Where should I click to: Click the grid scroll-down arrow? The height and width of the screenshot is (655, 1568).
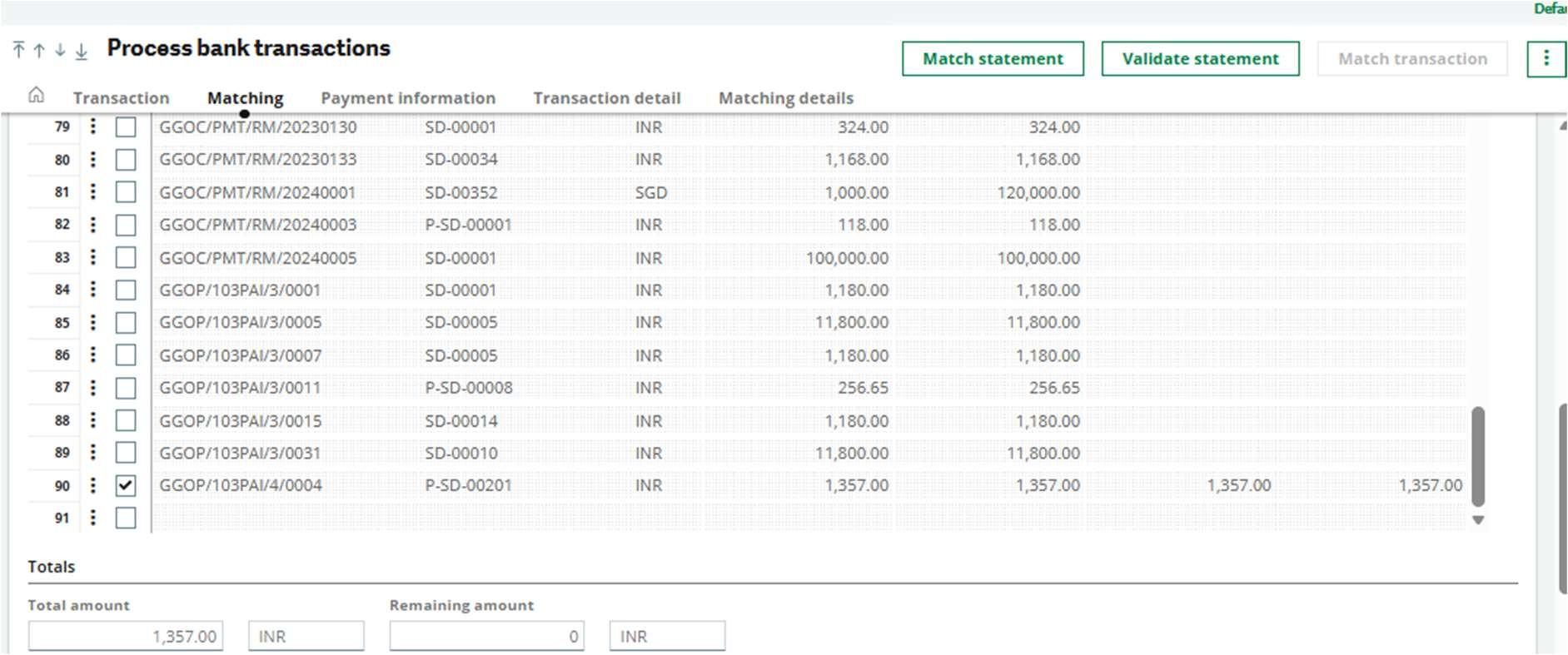point(1478,520)
